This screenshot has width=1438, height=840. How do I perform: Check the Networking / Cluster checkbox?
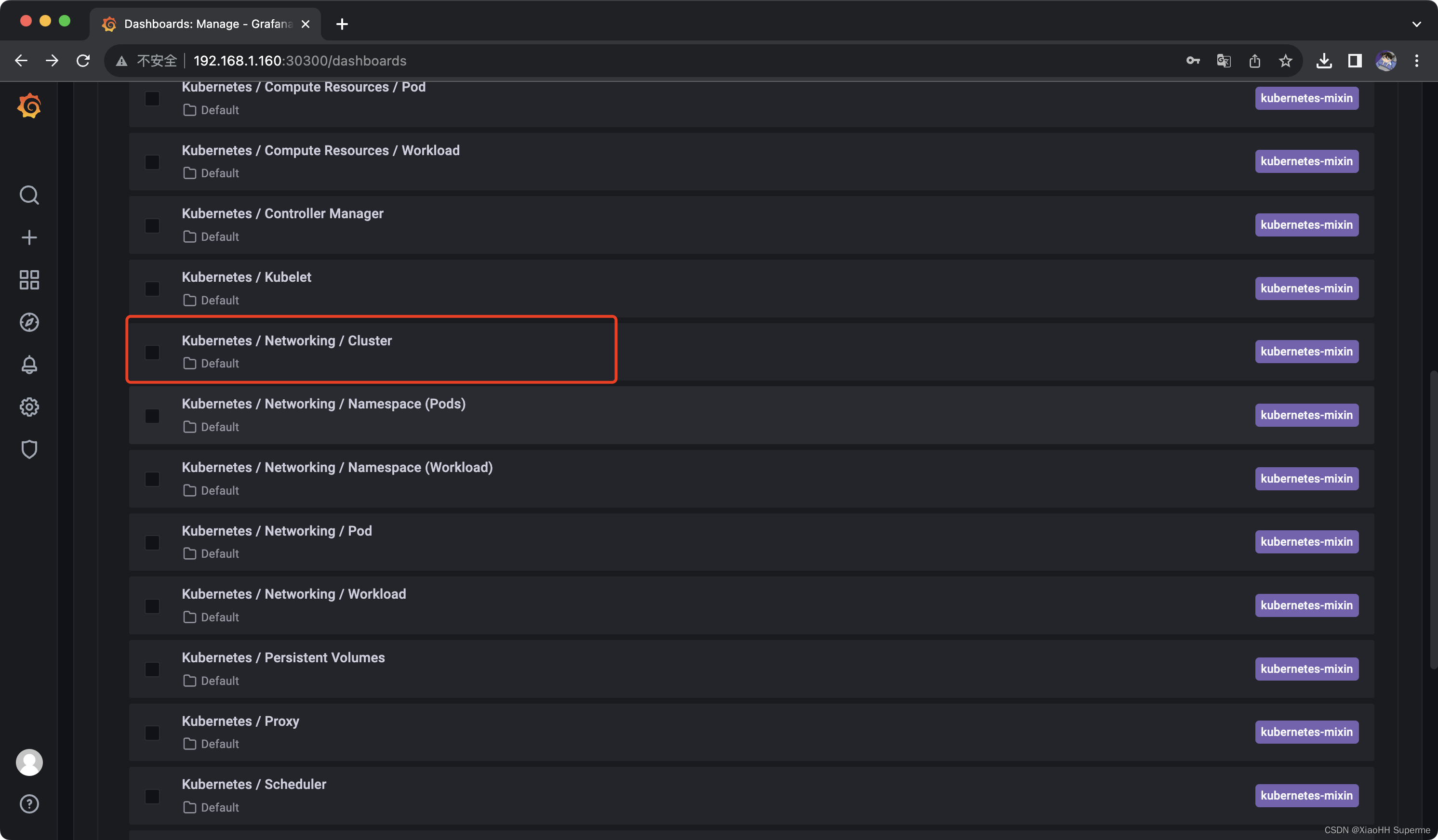[152, 352]
